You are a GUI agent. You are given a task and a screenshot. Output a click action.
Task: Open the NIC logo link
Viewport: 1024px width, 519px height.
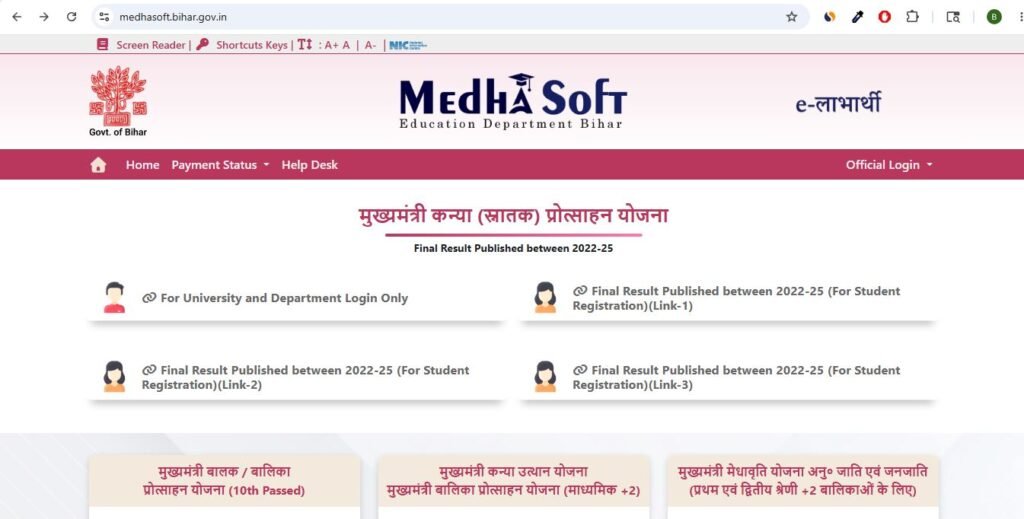[408, 45]
